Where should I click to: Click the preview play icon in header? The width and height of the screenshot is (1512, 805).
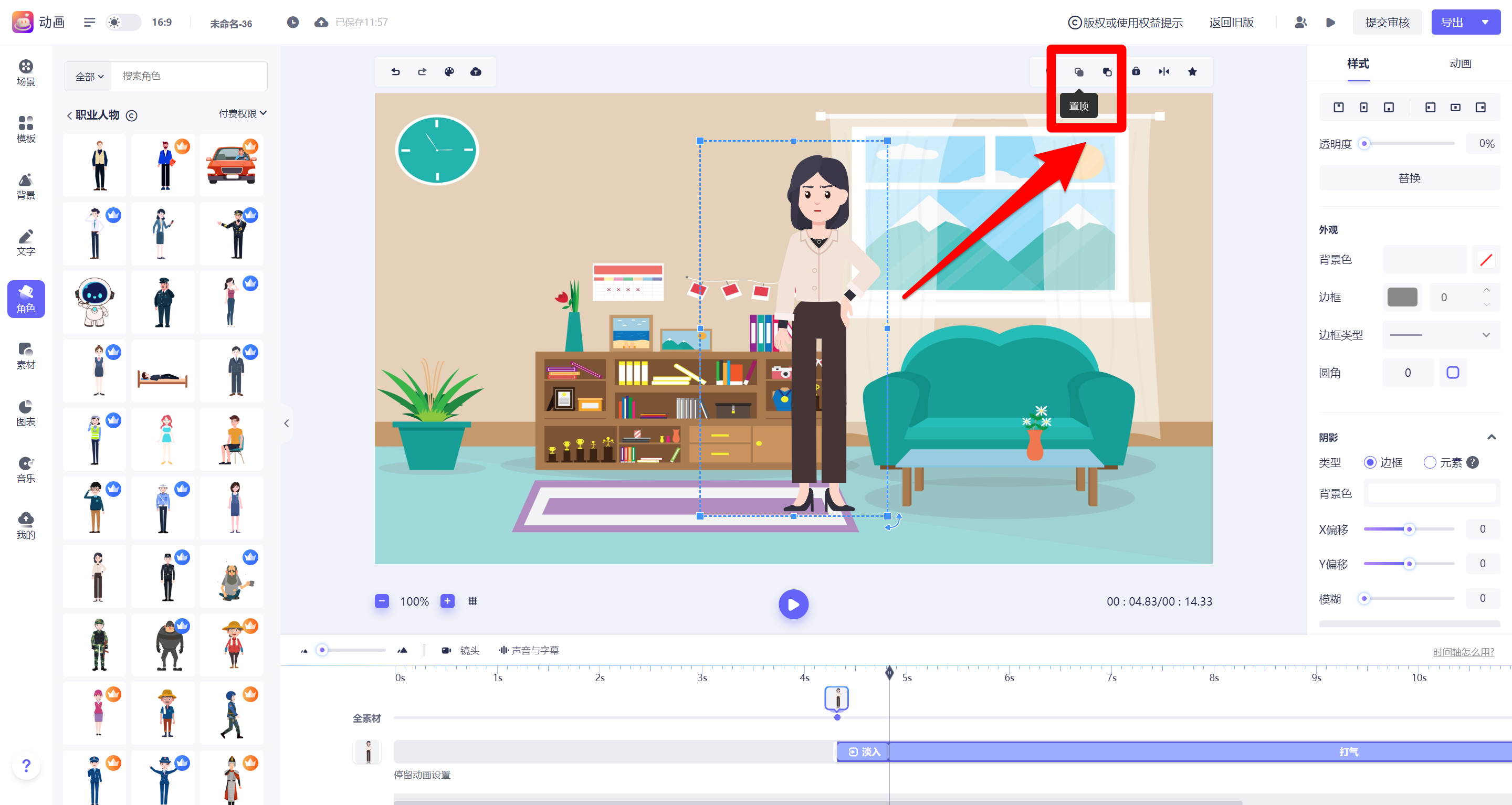point(1331,22)
